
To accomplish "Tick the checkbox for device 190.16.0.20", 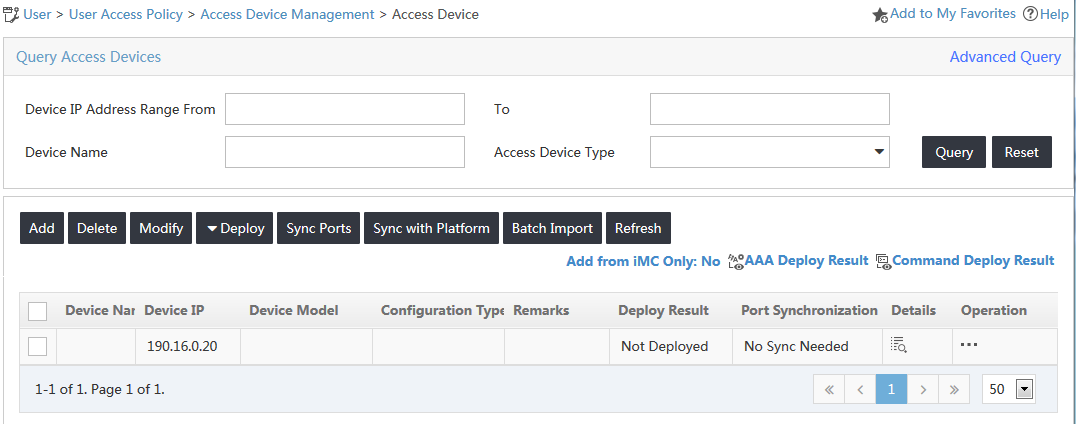I will pos(38,346).
